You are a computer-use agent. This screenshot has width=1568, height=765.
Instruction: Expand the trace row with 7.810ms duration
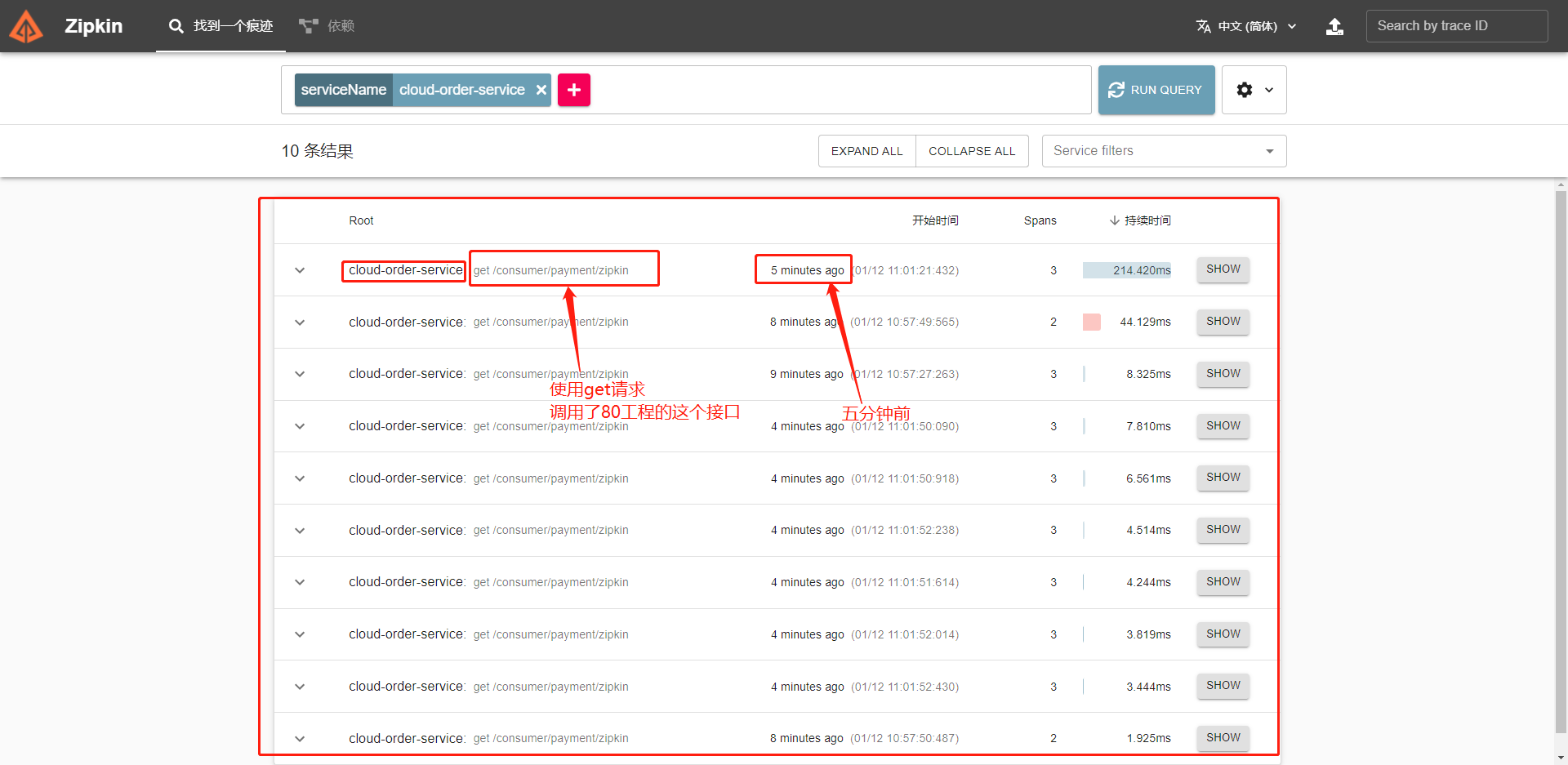pos(300,426)
